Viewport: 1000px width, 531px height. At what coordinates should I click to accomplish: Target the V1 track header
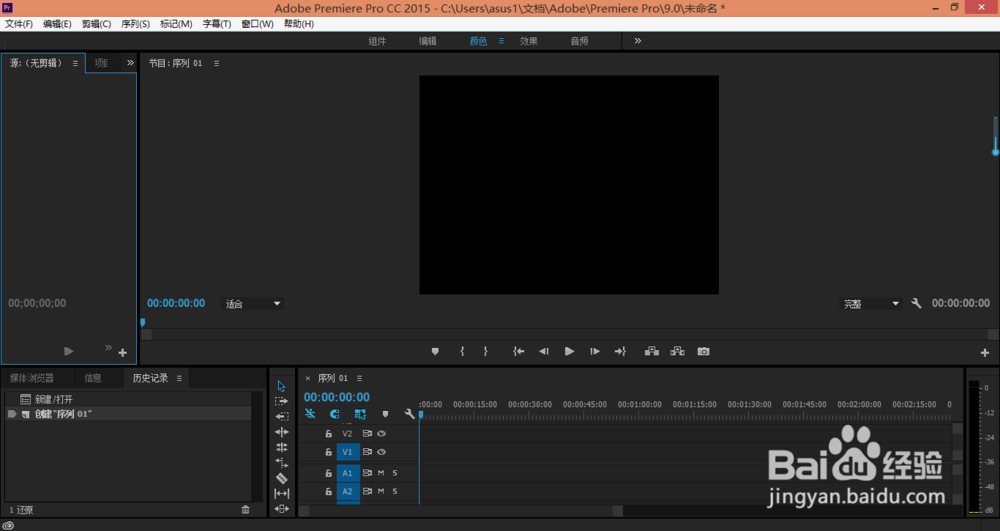[348, 452]
